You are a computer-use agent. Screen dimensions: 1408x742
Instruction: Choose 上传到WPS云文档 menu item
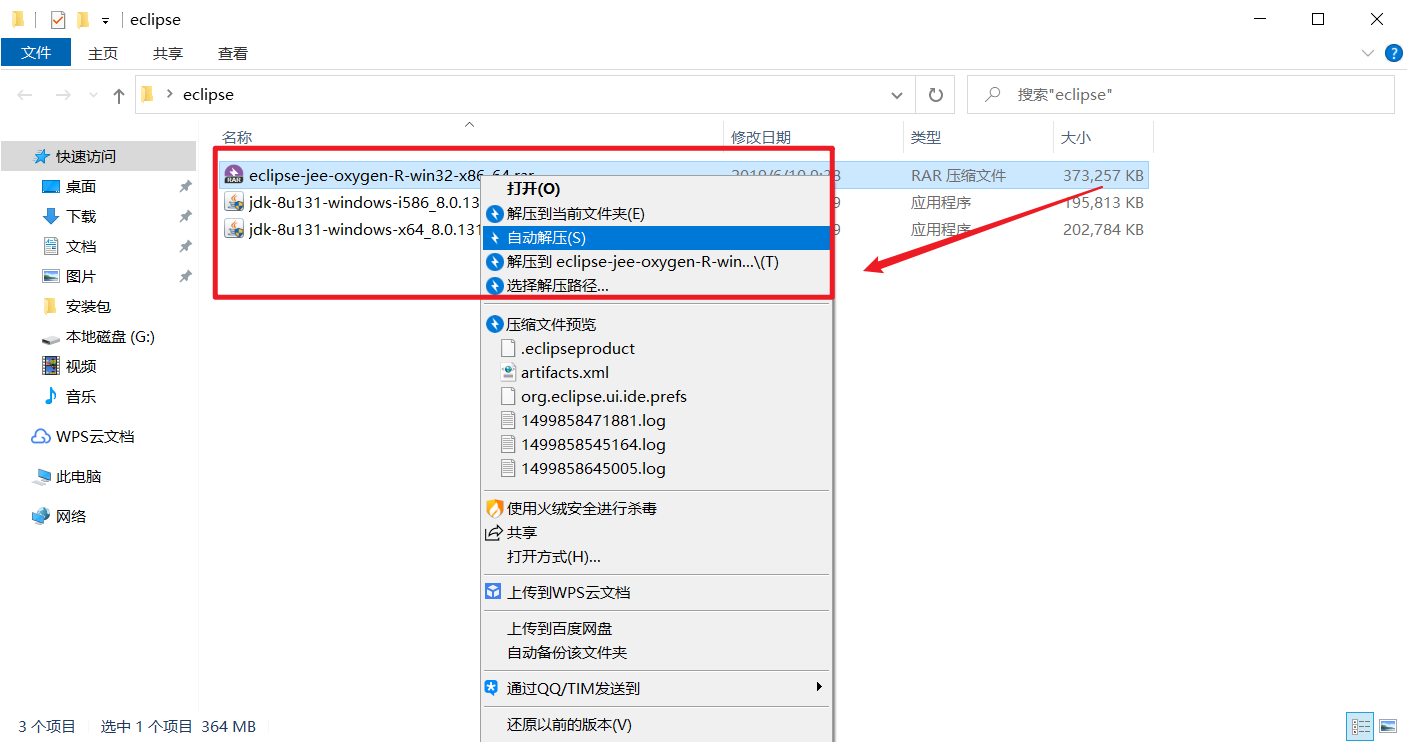pyautogui.click(x=656, y=592)
